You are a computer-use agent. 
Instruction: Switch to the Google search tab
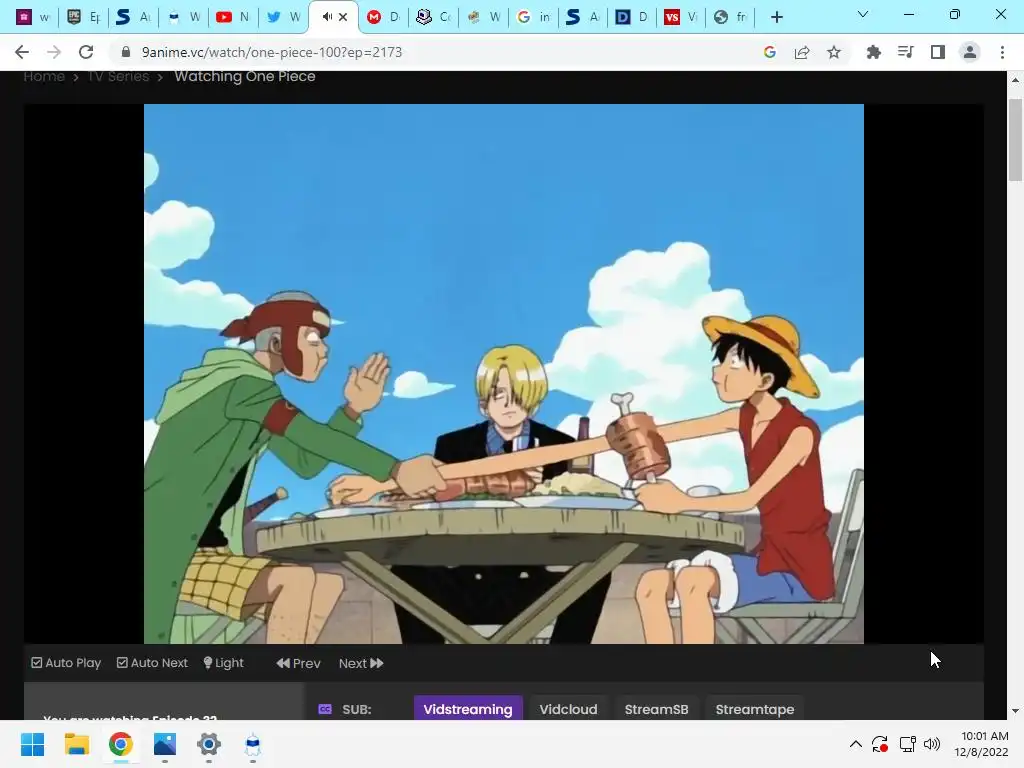(534, 17)
